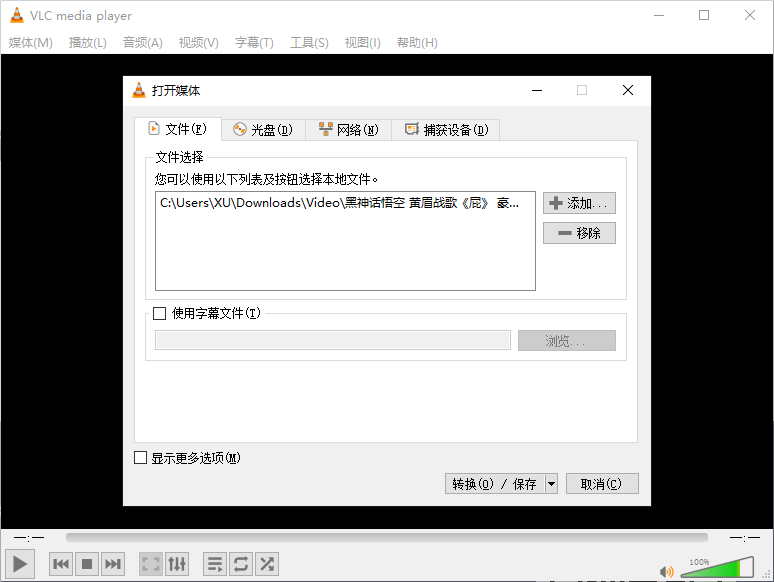
Task: Open the 视频(V) menu
Action: pyautogui.click(x=198, y=43)
